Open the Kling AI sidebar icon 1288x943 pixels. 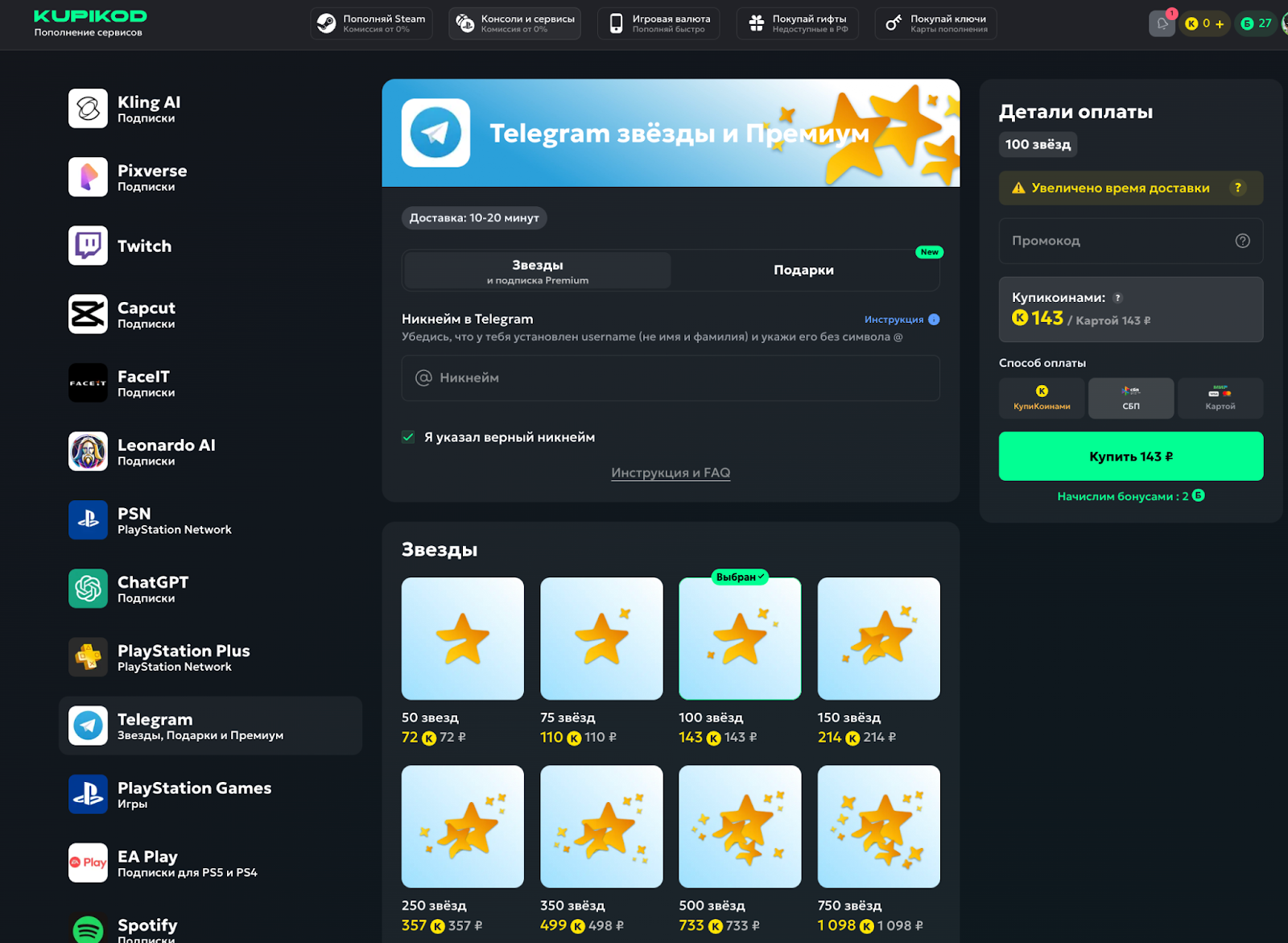(88, 109)
